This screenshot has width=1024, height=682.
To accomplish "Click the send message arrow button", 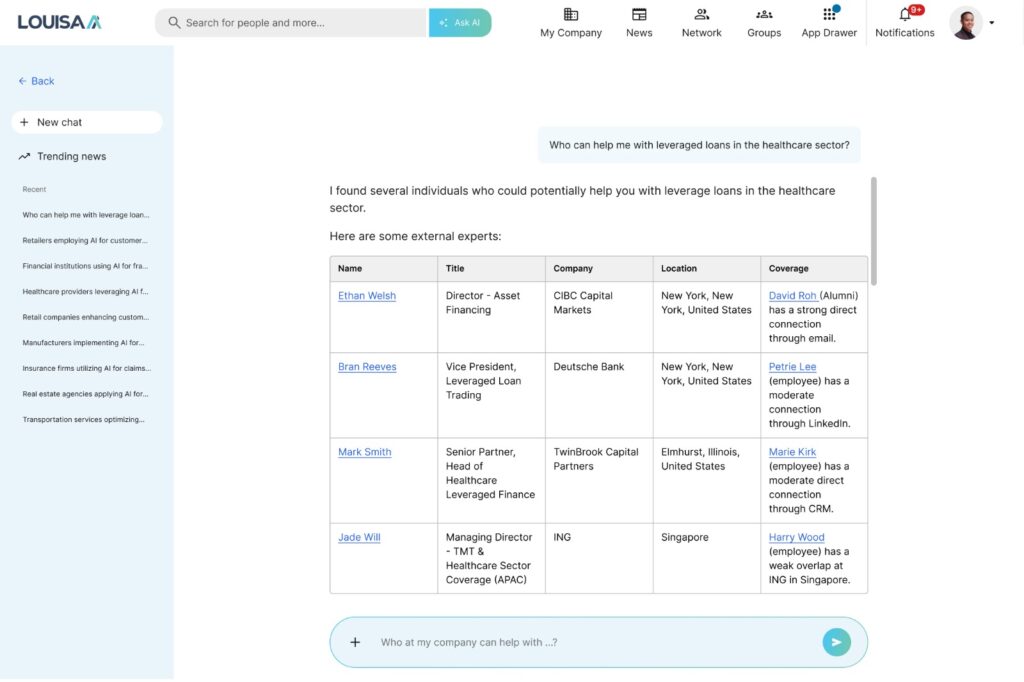I will point(836,642).
